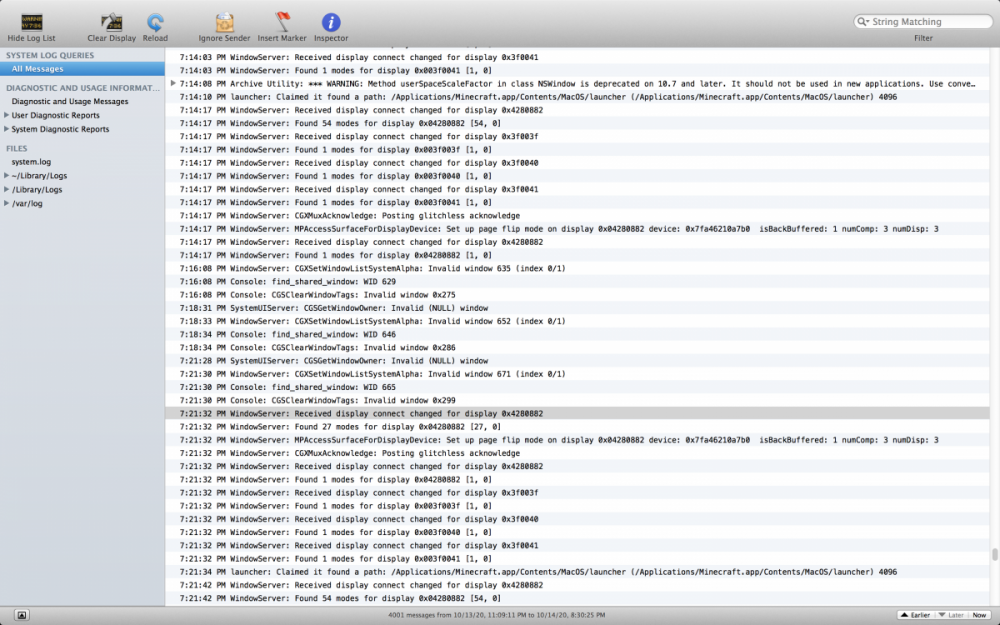The image size is (1000, 625).
Task: Click the magnifier icon in the search field
Action: coord(863,21)
